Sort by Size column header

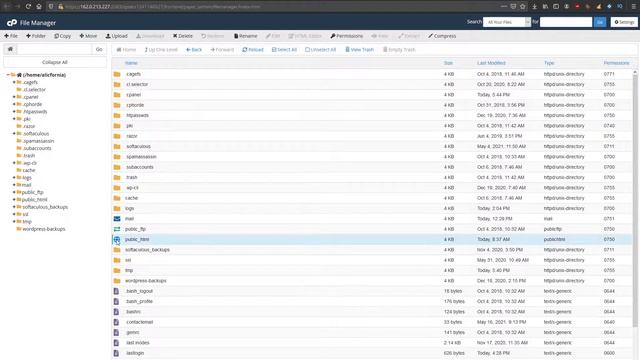tap(448, 63)
